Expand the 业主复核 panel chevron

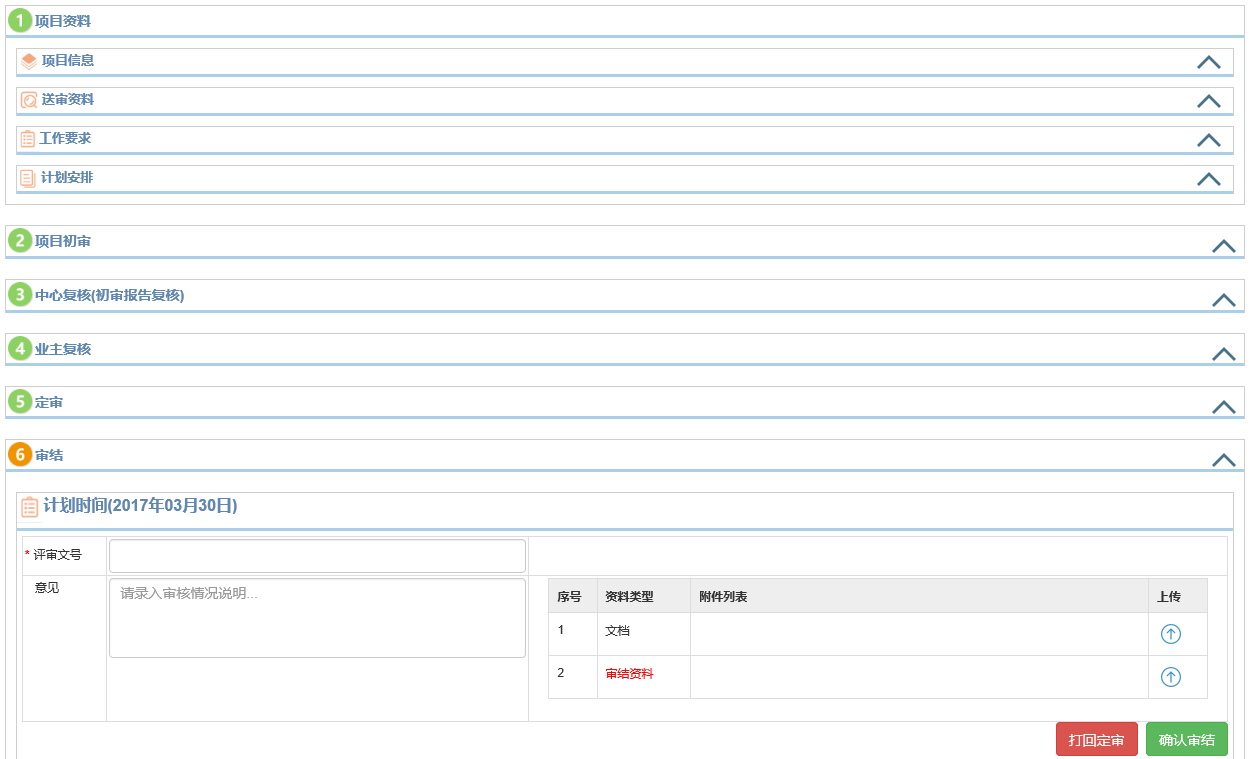1224,354
